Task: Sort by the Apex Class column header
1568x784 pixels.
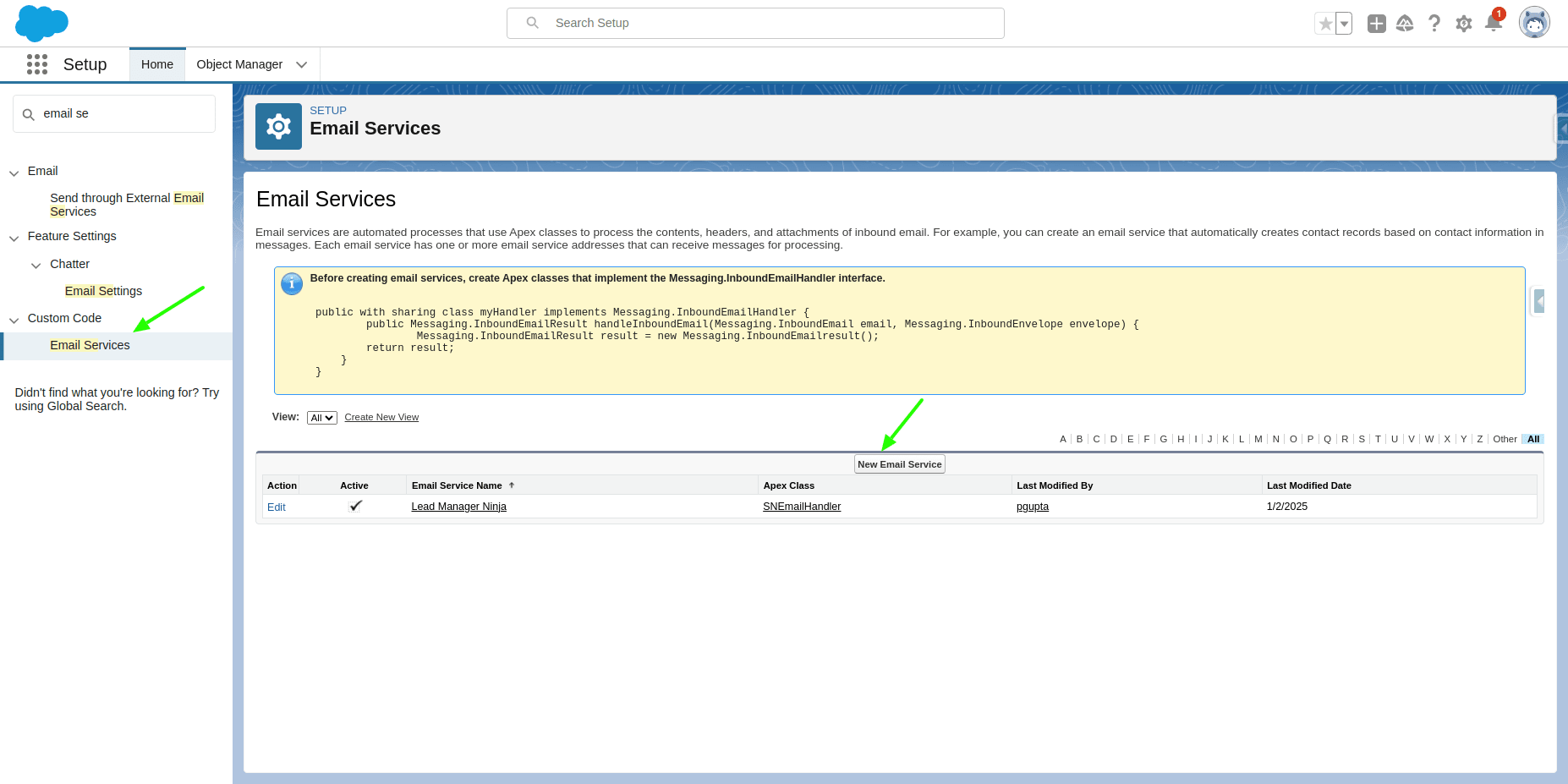Action: (789, 485)
